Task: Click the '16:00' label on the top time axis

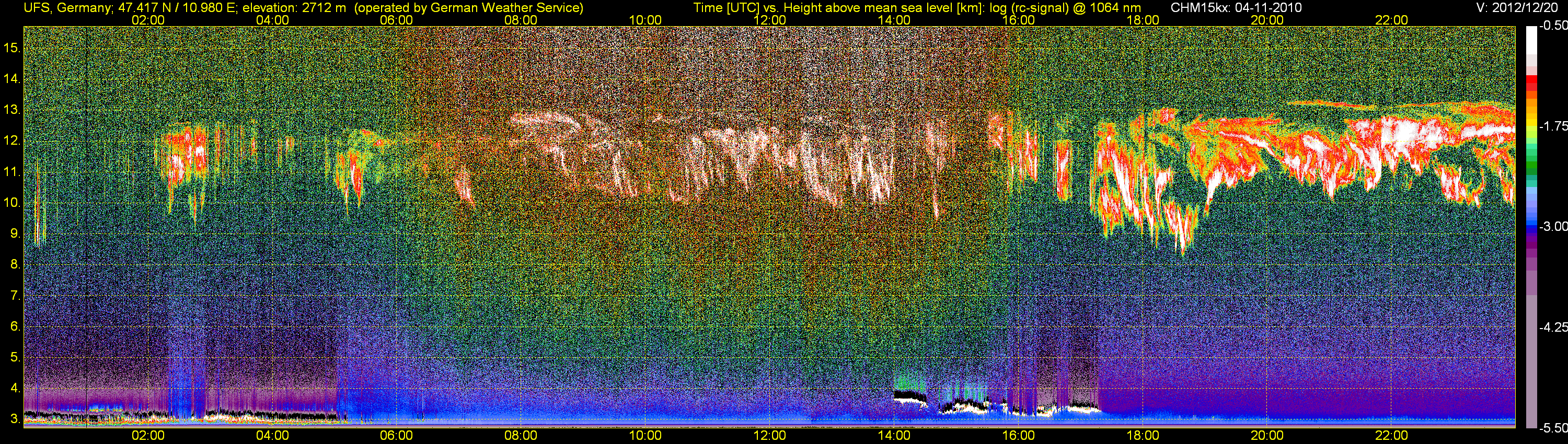Action: point(1018,19)
